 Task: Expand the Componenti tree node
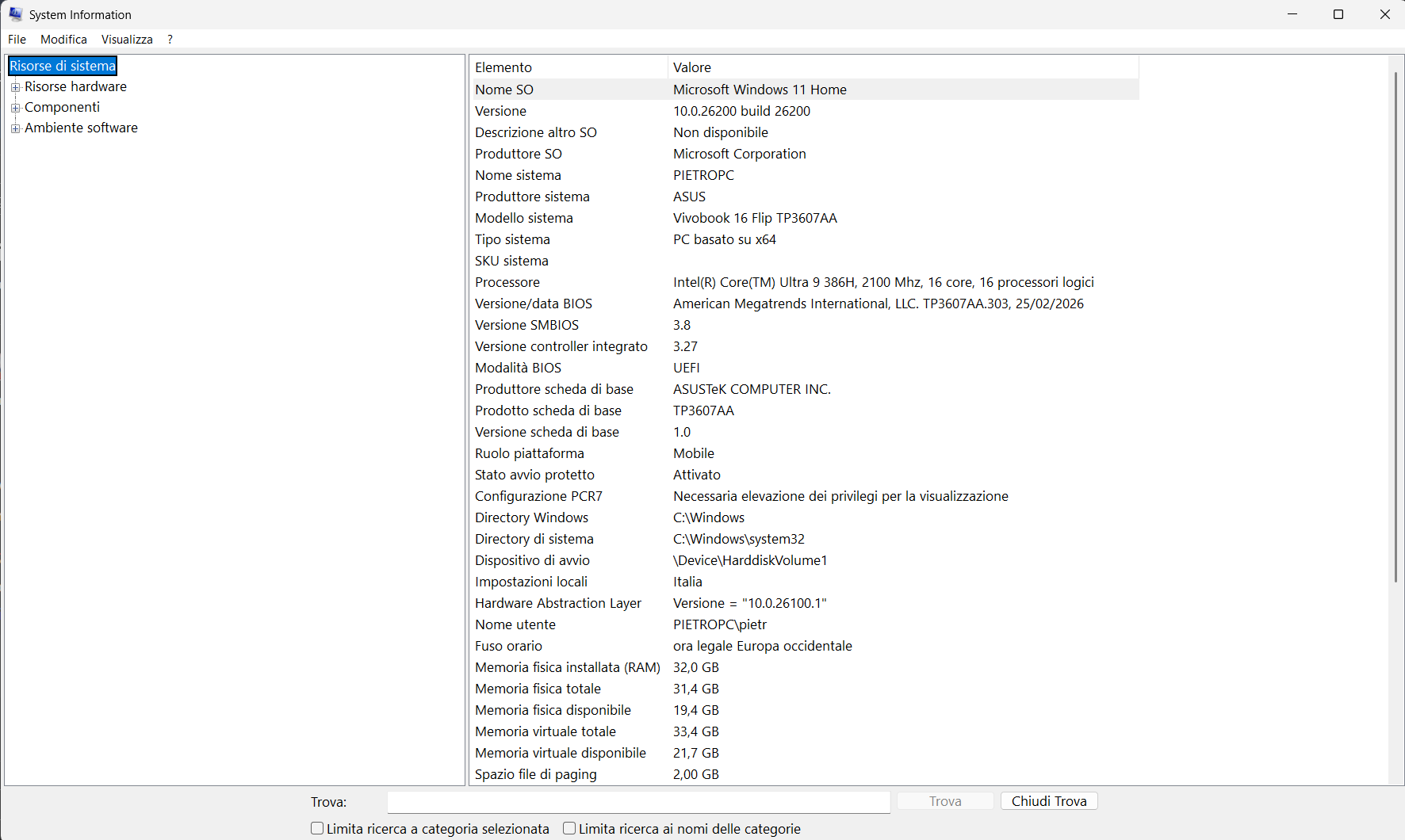point(15,108)
